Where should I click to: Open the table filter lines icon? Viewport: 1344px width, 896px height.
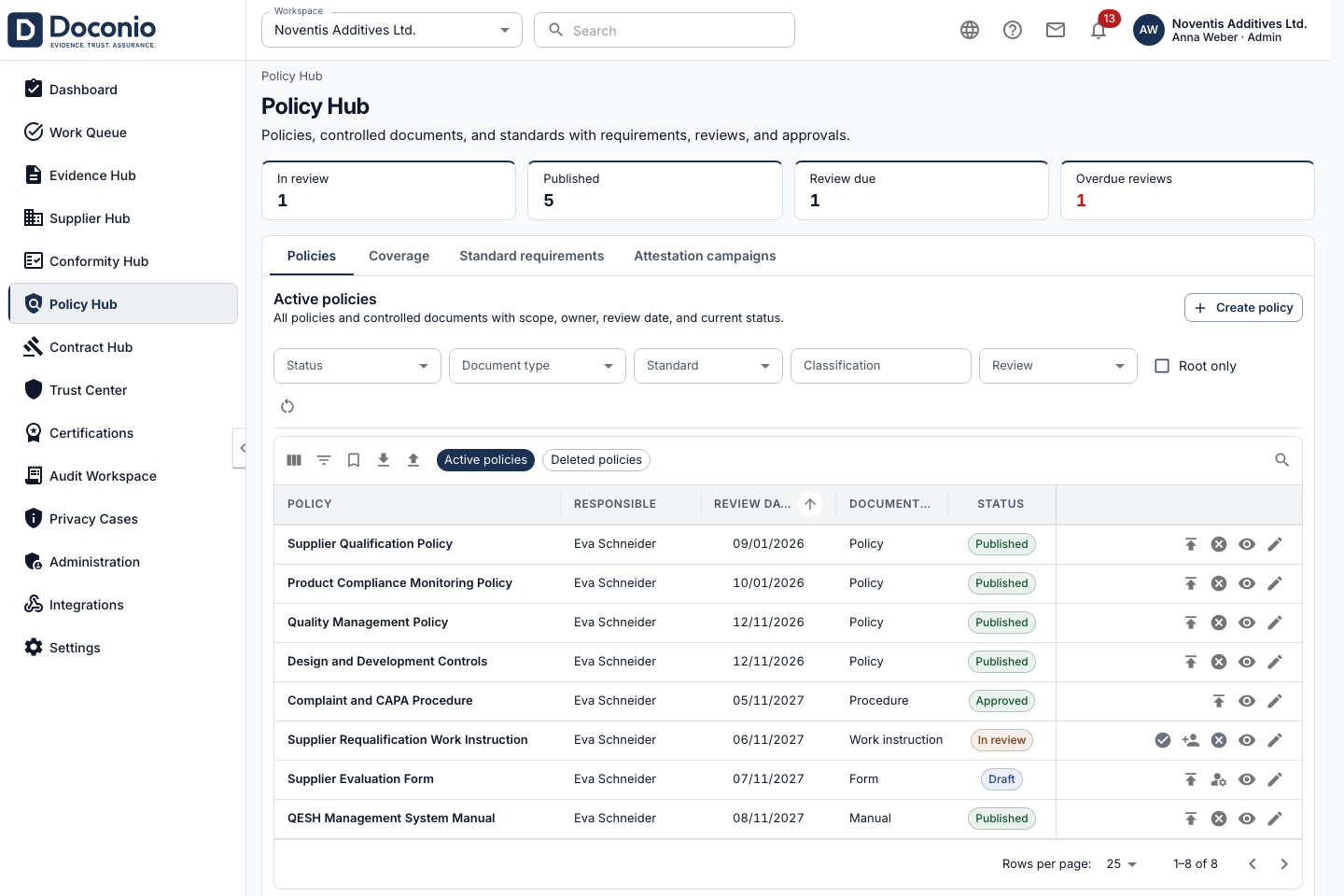pyautogui.click(x=324, y=460)
